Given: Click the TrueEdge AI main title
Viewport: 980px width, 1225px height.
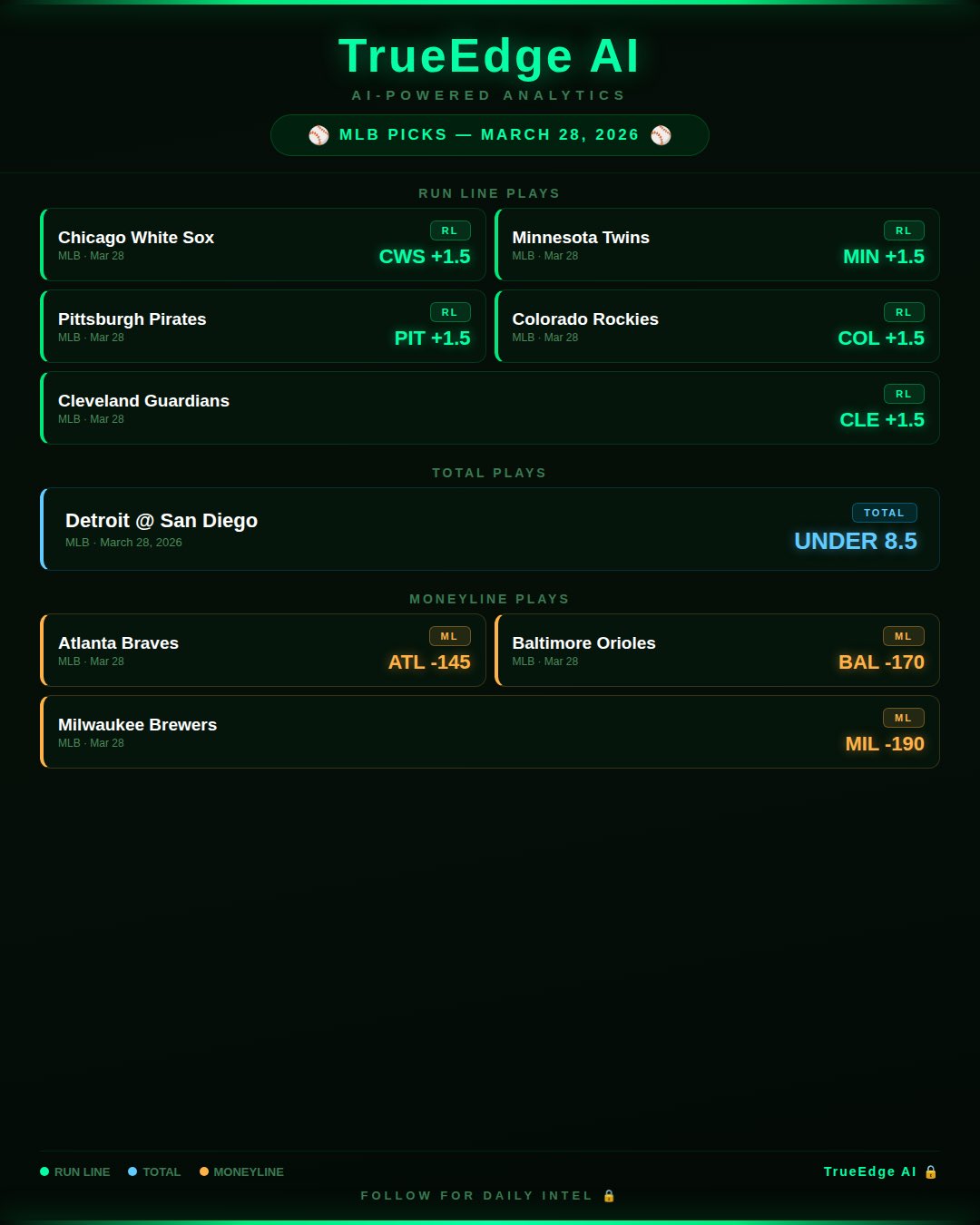Looking at the screenshot, I should click(490, 56).
